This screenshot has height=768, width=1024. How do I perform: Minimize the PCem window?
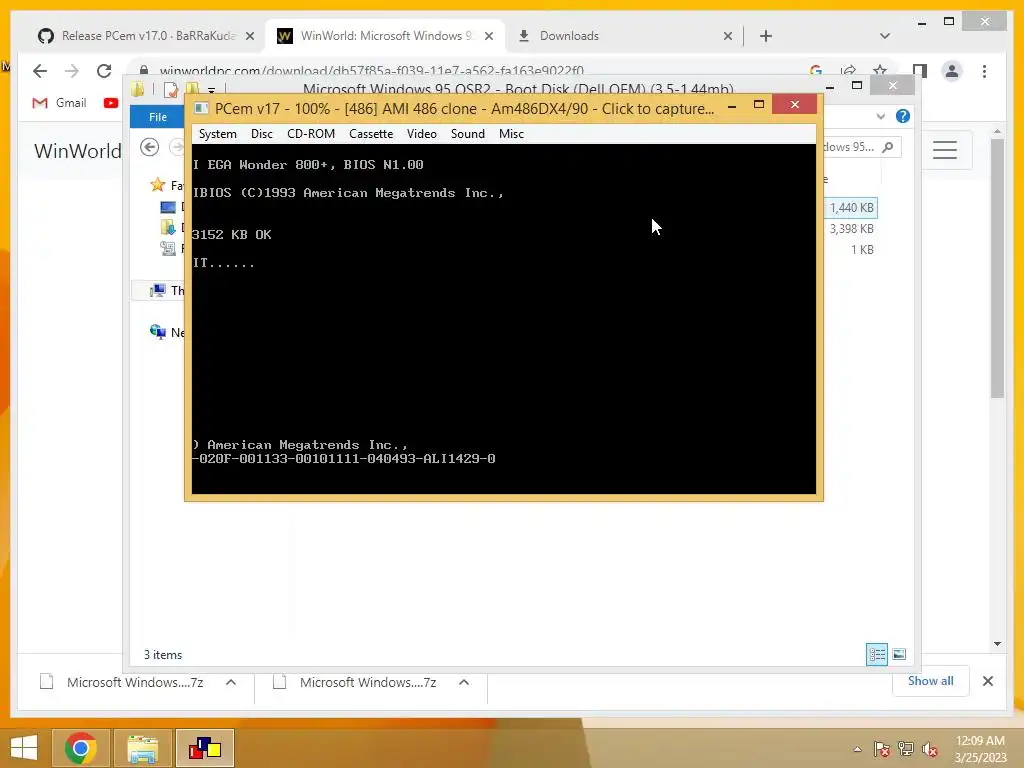tap(731, 104)
